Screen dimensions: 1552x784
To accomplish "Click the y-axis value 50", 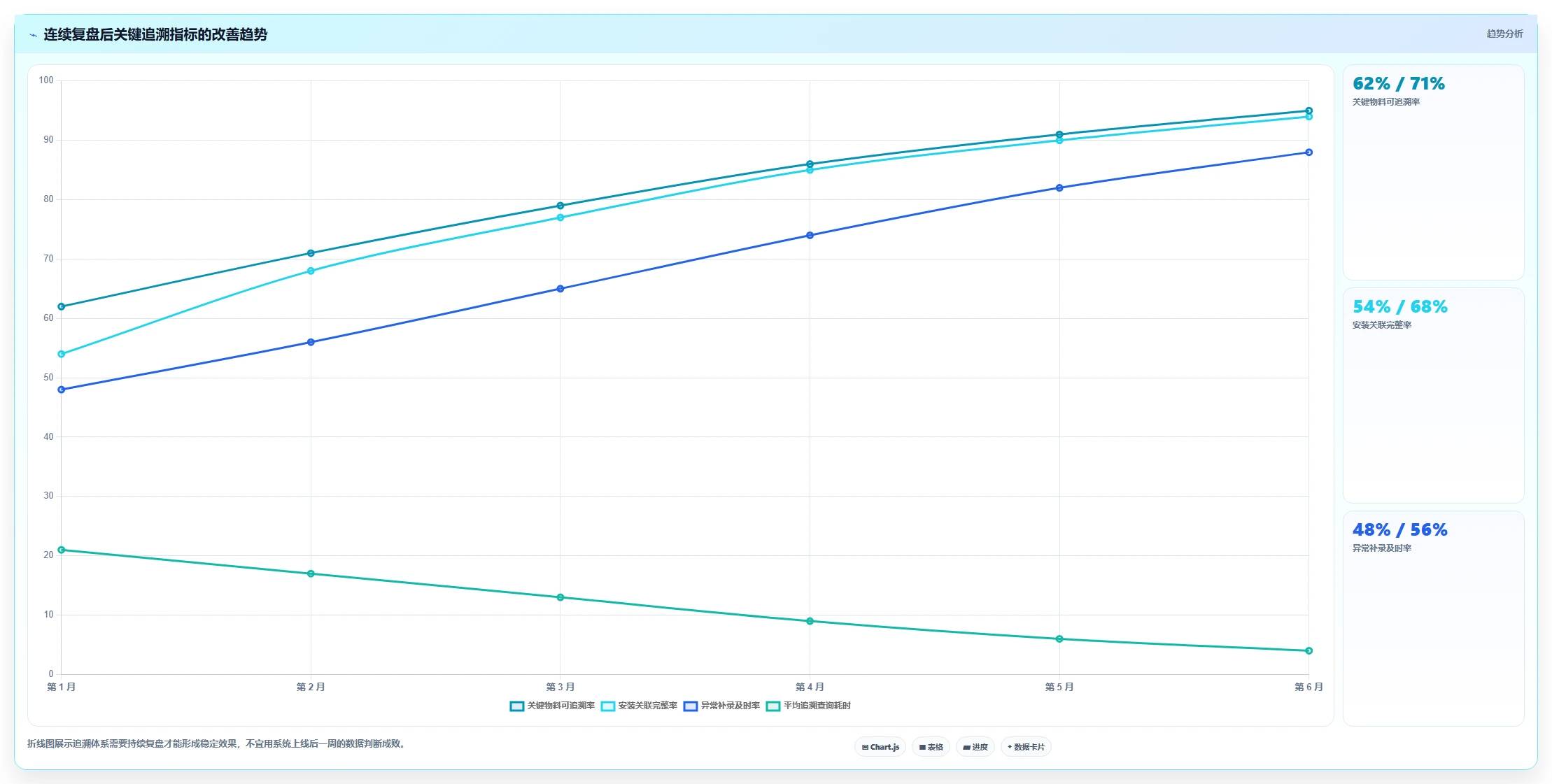I will point(48,378).
